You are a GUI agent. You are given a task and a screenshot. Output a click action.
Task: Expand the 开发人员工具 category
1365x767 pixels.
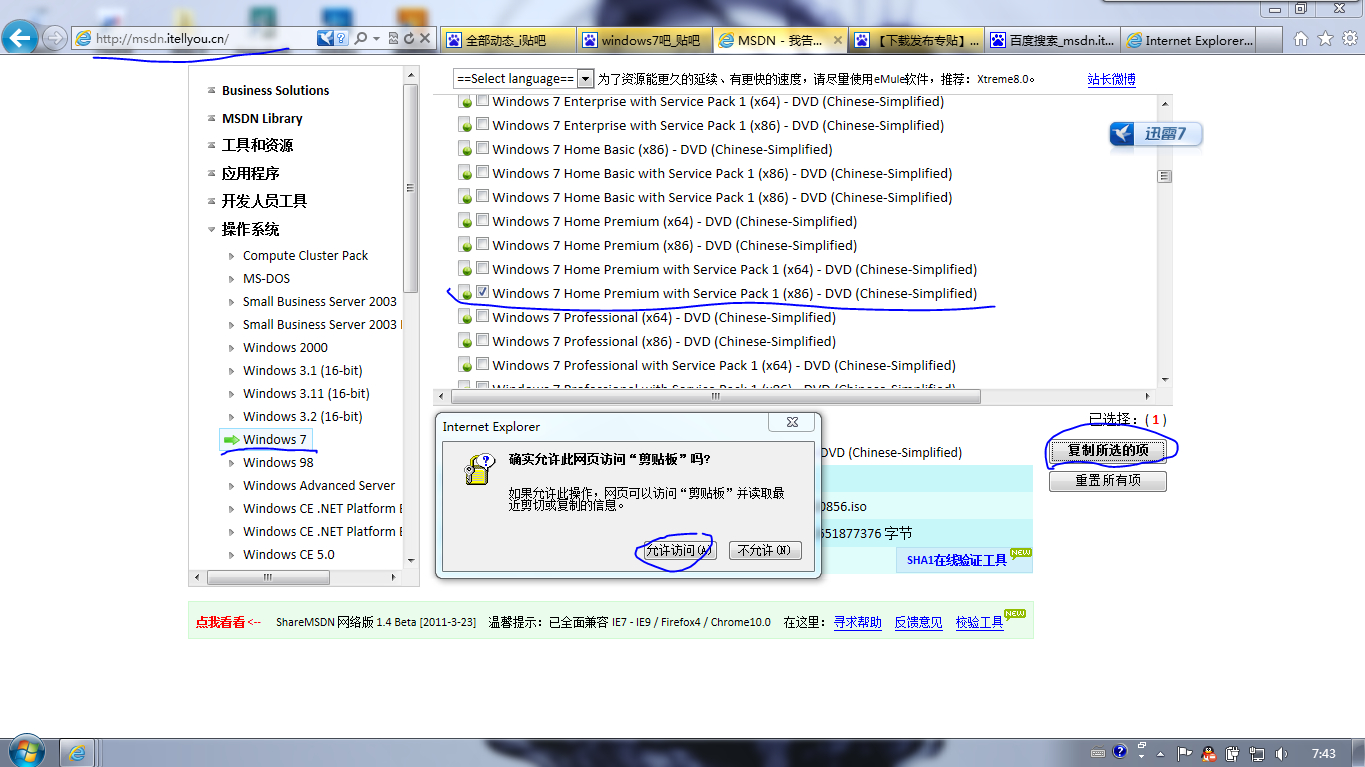pyautogui.click(x=212, y=201)
